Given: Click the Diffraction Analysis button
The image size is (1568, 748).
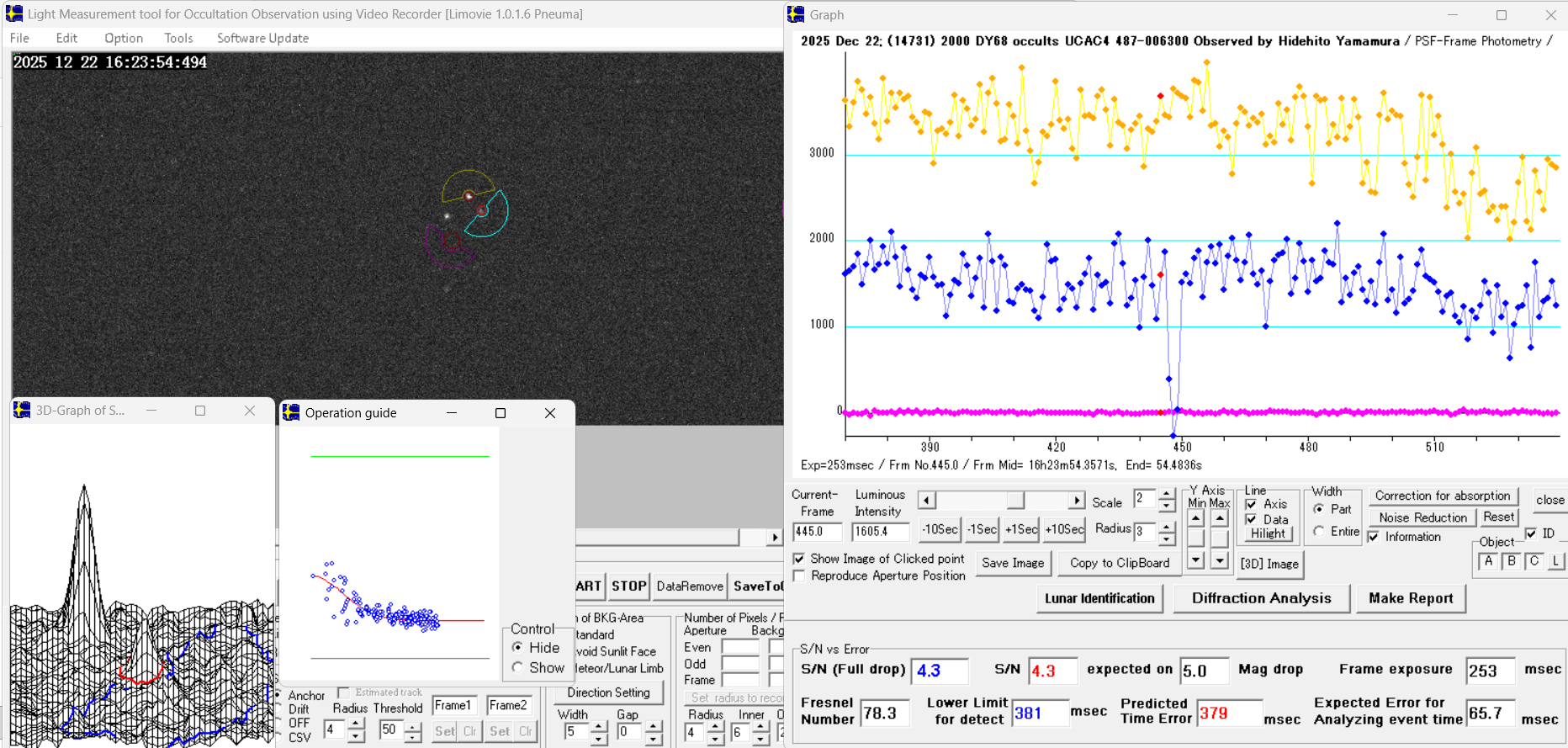Looking at the screenshot, I should pos(1261,598).
